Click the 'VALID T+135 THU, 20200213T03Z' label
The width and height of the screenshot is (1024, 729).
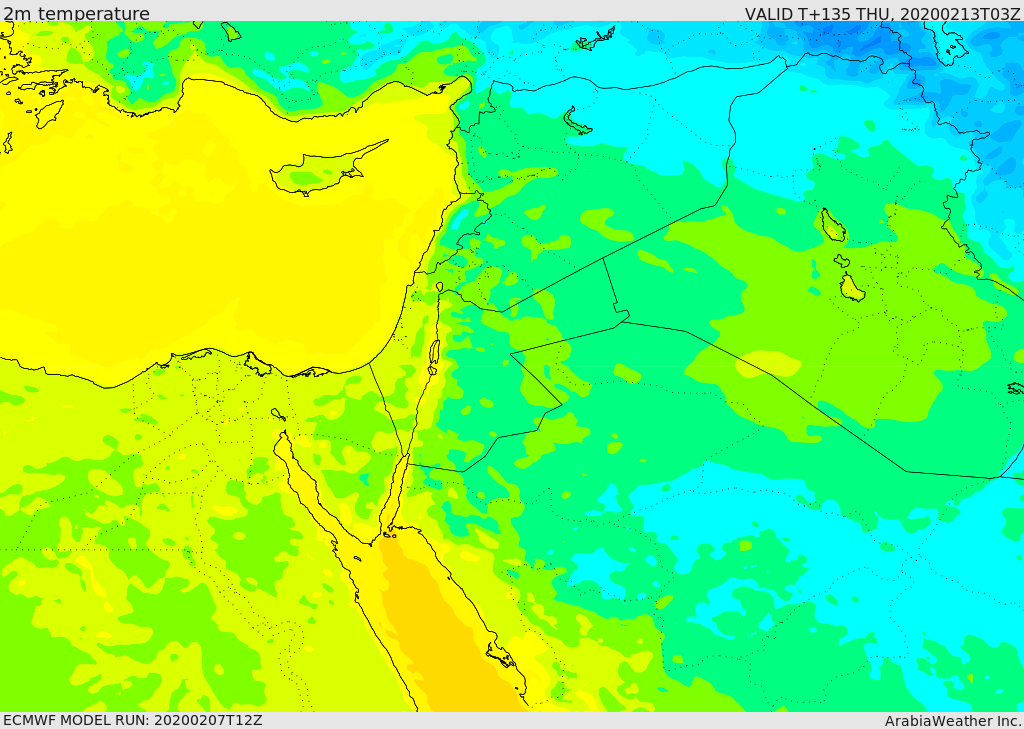tap(882, 13)
